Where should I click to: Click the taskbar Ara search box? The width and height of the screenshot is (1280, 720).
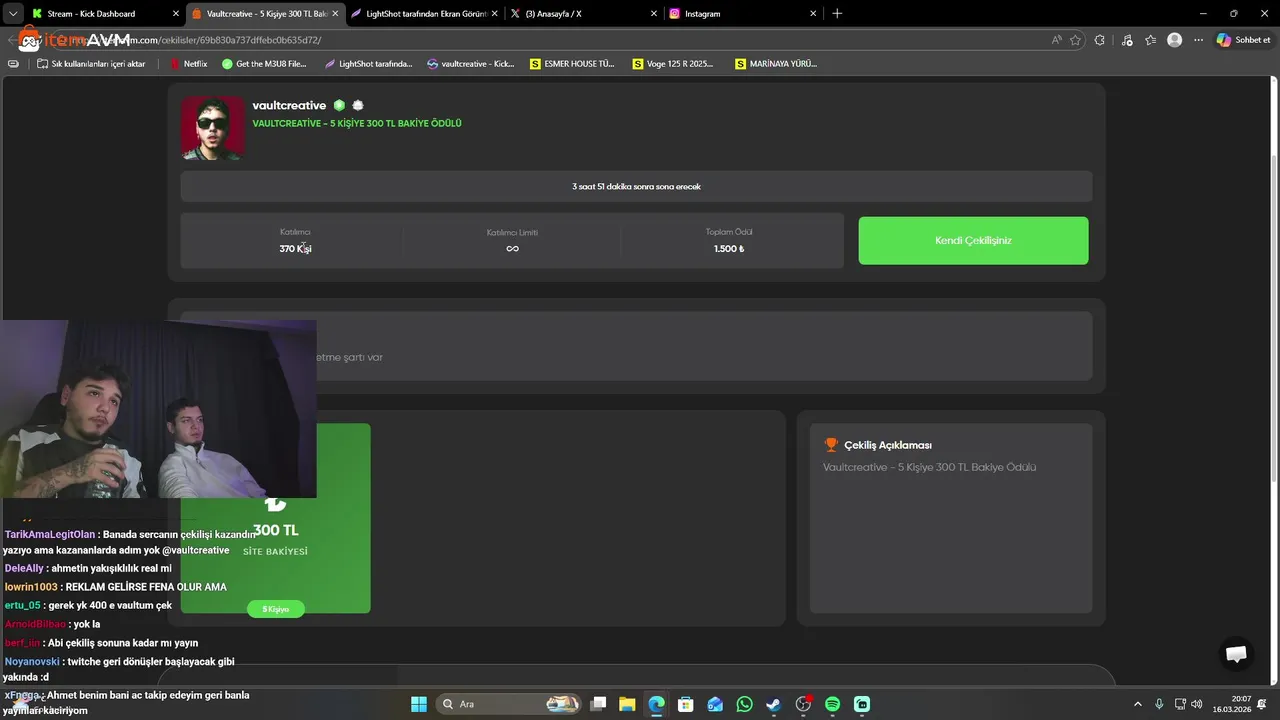pyautogui.click(x=509, y=704)
